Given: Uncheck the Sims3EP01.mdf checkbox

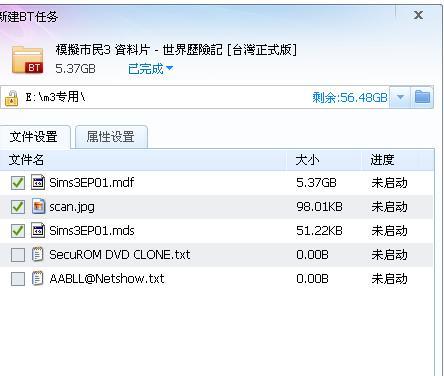Looking at the screenshot, I should pyautogui.click(x=18, y=183).
